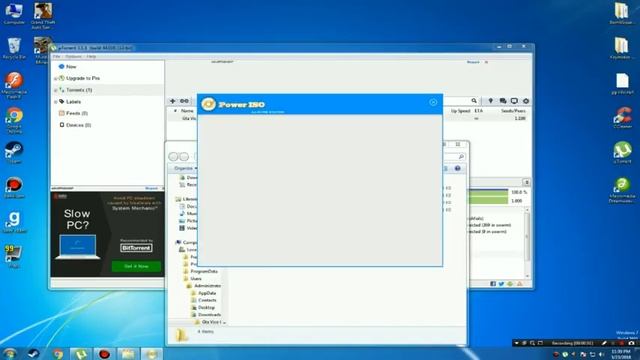Click the laptop image in the Slow PC ad
This screenshot has width=640, height=360.
[78, 247]
